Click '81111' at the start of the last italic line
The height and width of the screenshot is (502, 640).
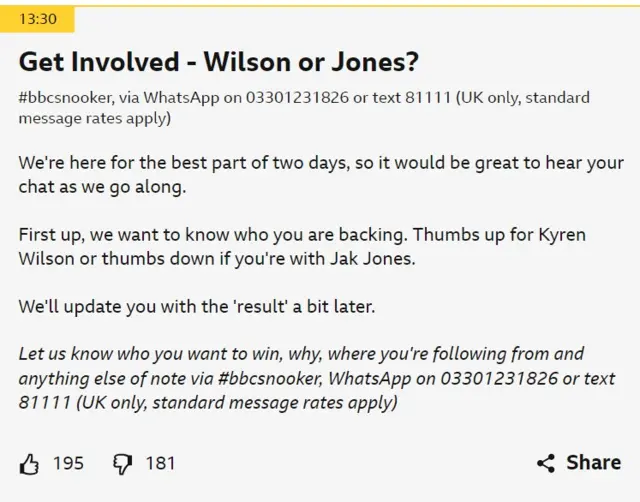click(40, 403)
